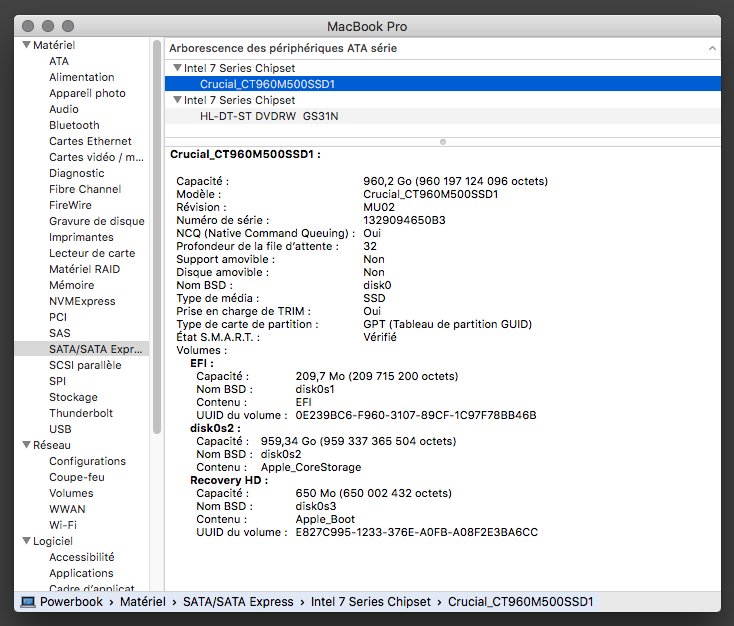734x626 pixels.
Task: Click SATA/SATA Express in path bar
Action: [x=238, y=602]
